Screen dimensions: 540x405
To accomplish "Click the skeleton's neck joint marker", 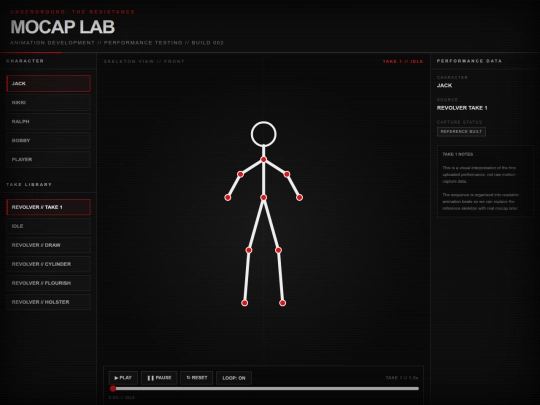I will coord(263,159).
